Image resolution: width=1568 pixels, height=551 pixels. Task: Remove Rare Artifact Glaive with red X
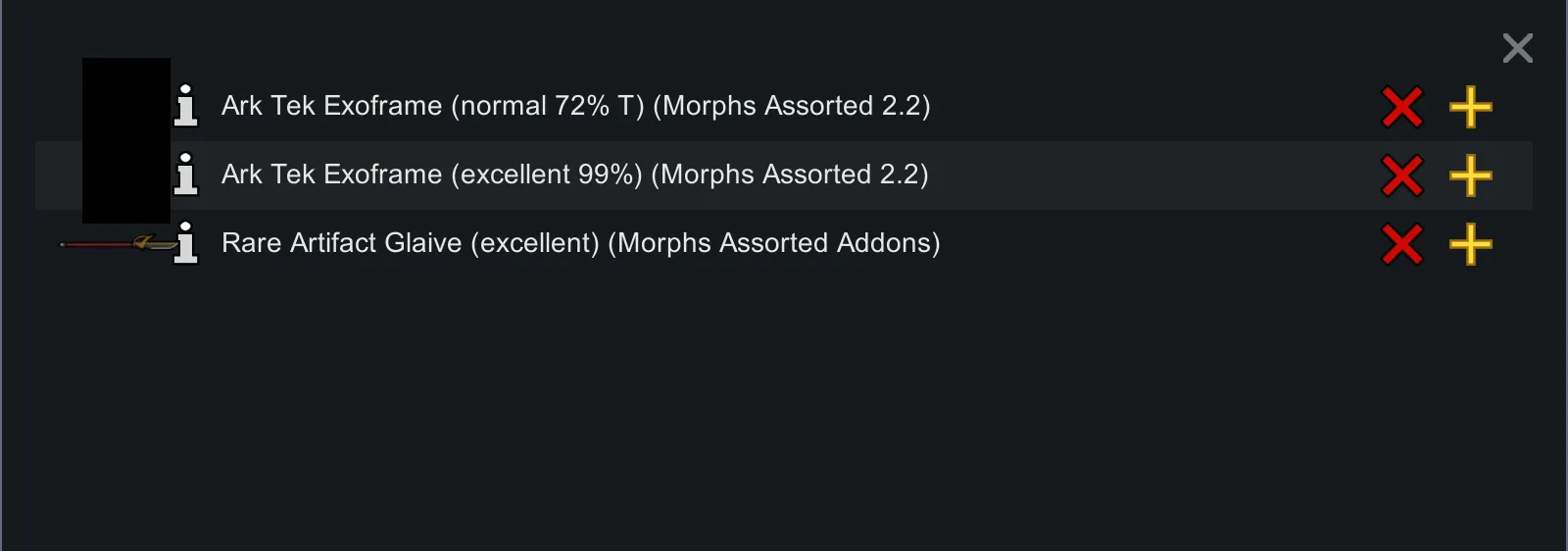coord(1402,244)
